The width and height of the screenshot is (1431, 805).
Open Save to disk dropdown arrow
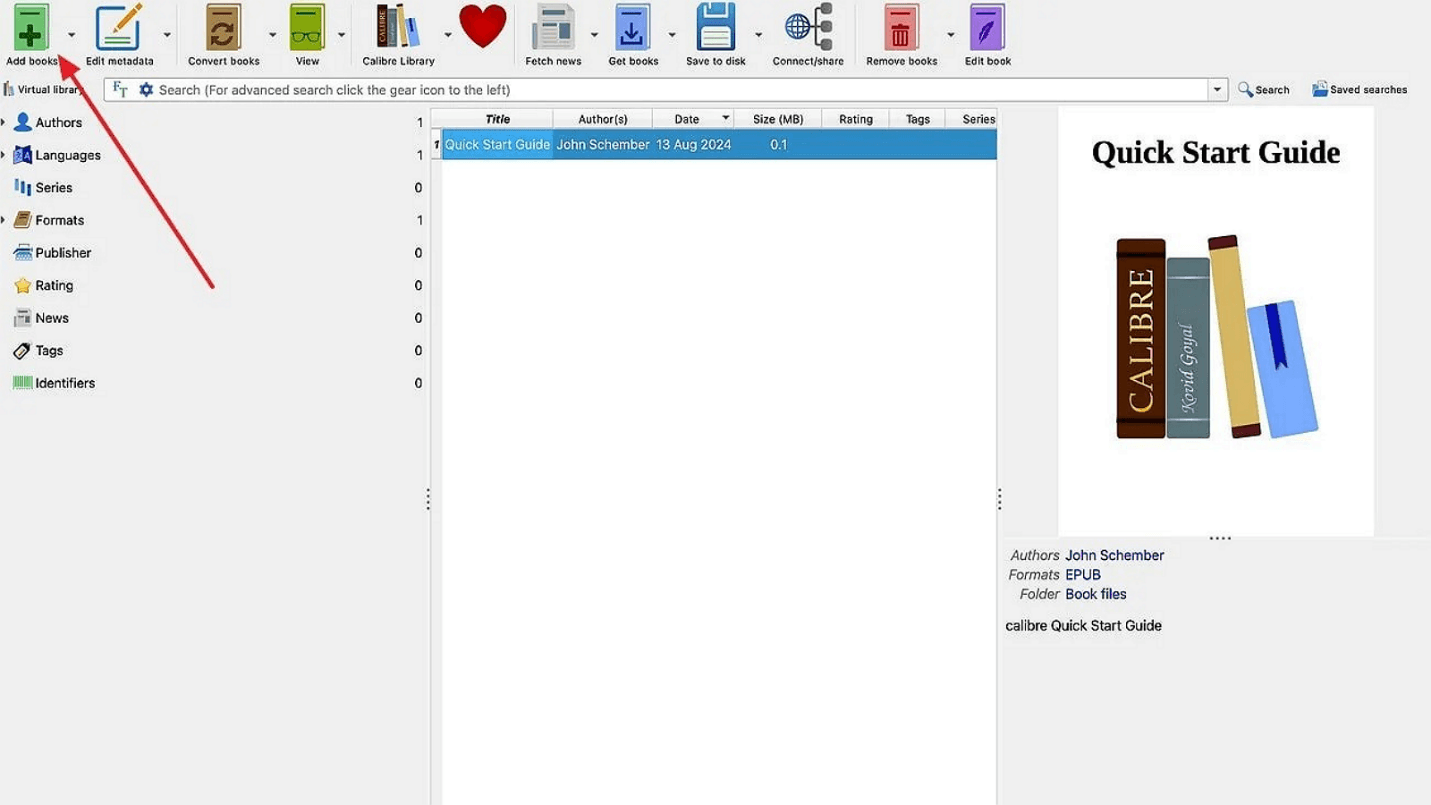(758, 35)
